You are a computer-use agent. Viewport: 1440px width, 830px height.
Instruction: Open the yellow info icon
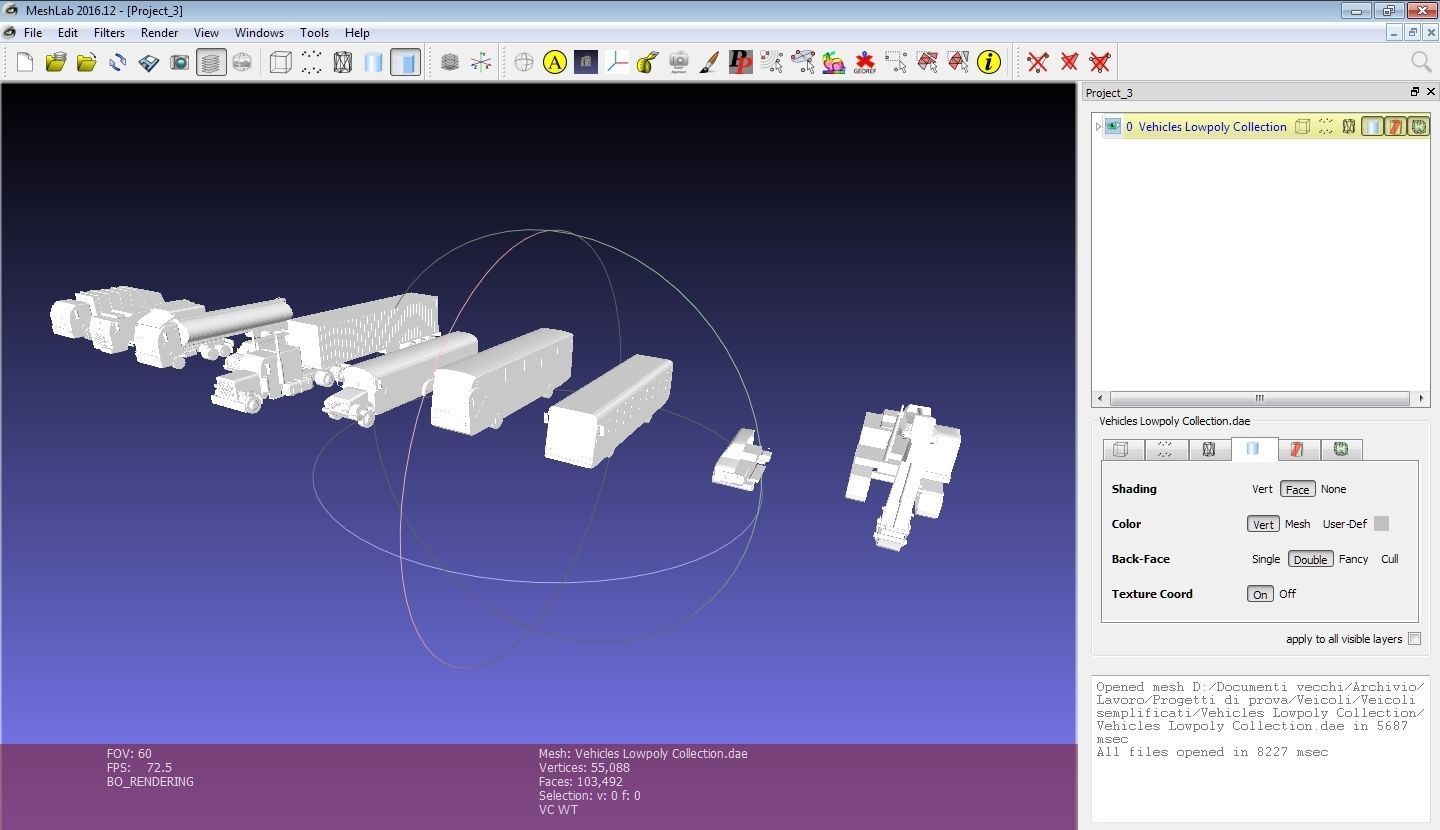[989, 62]
